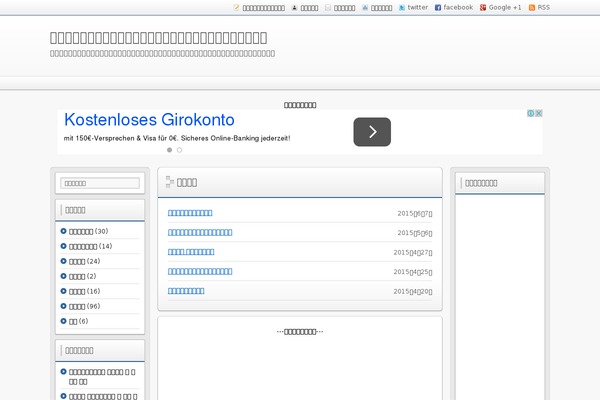Viewport: 600px width, 400px height.
Task: Click the person-icon link in top bar
Action: (305, 8)
